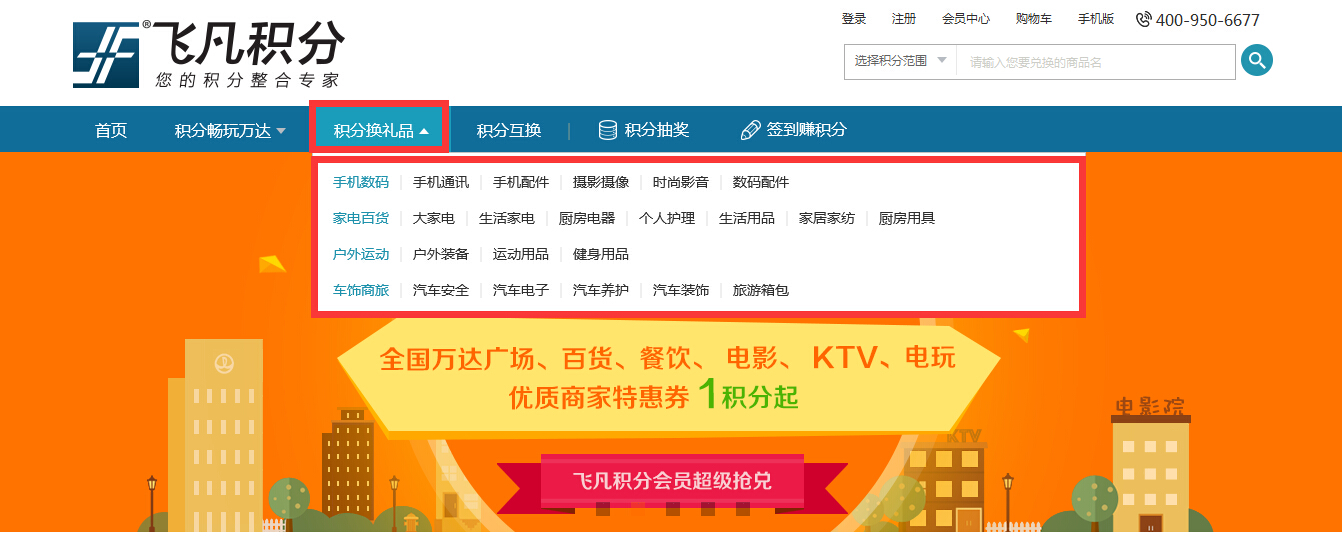The height and width of the screenshot is (555, 1342).
Task: Switch to 手机版 link
Action: point(1096,19)
